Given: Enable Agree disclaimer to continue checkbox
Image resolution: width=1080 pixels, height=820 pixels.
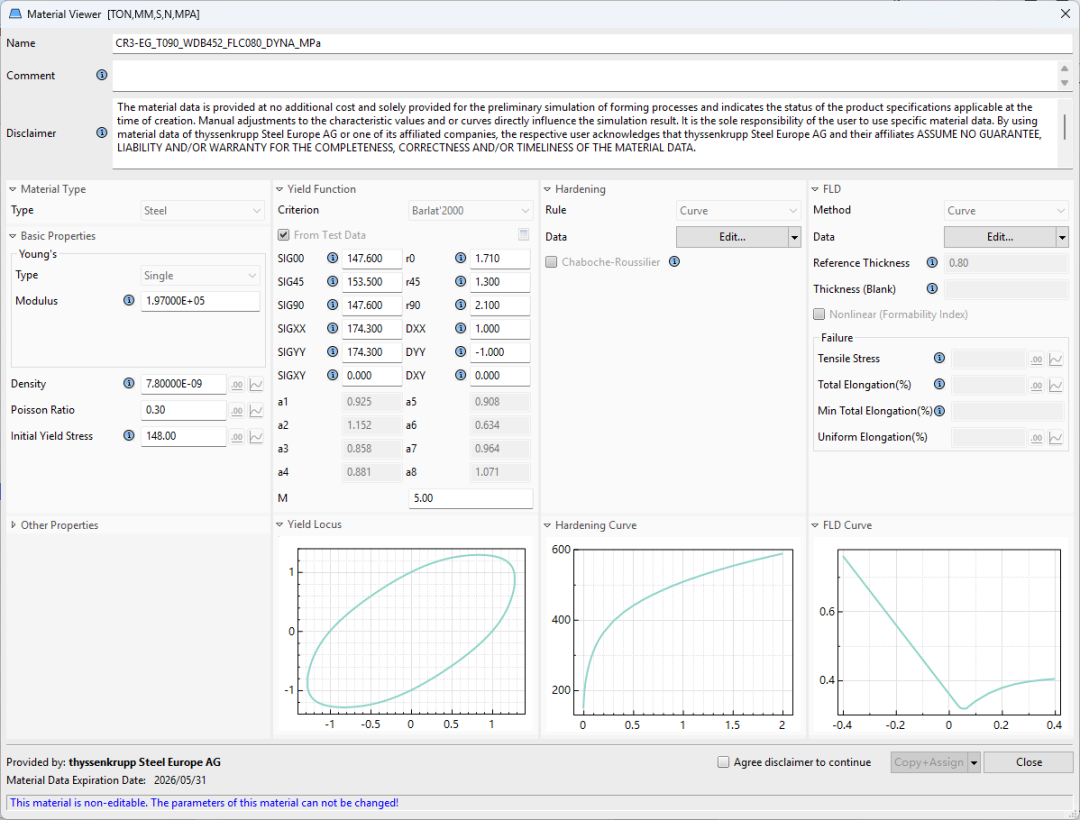Looking at the screenshot, I should click(x=723, y=762).
